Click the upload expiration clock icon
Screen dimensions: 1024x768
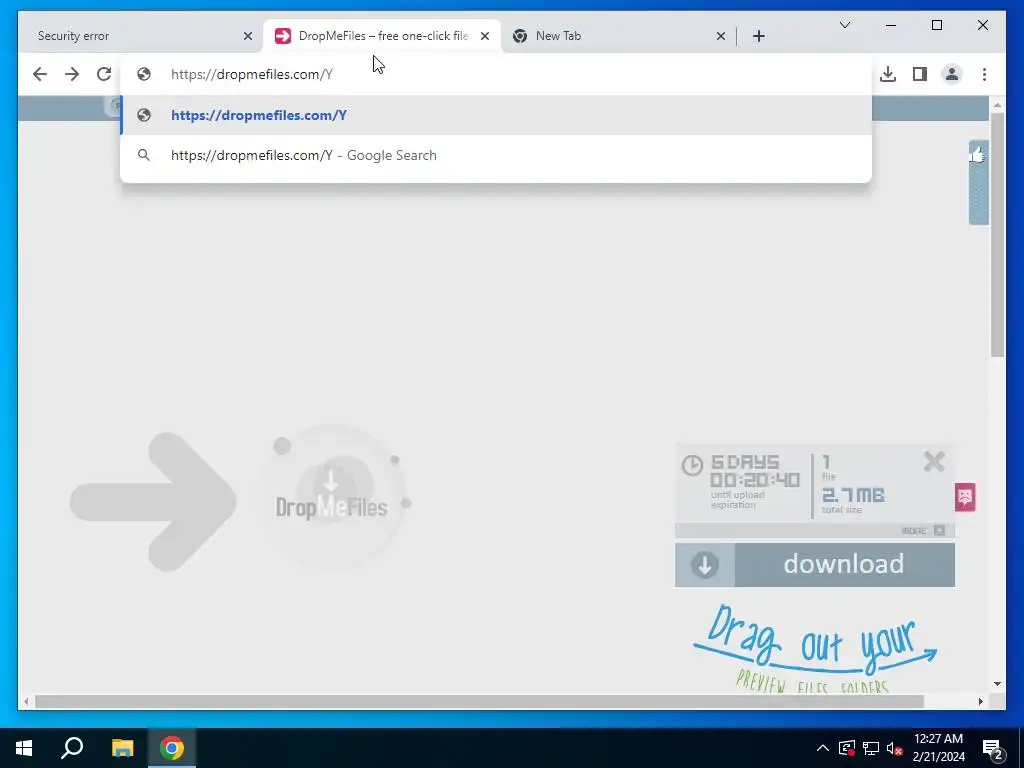click(x=692, y=466)
